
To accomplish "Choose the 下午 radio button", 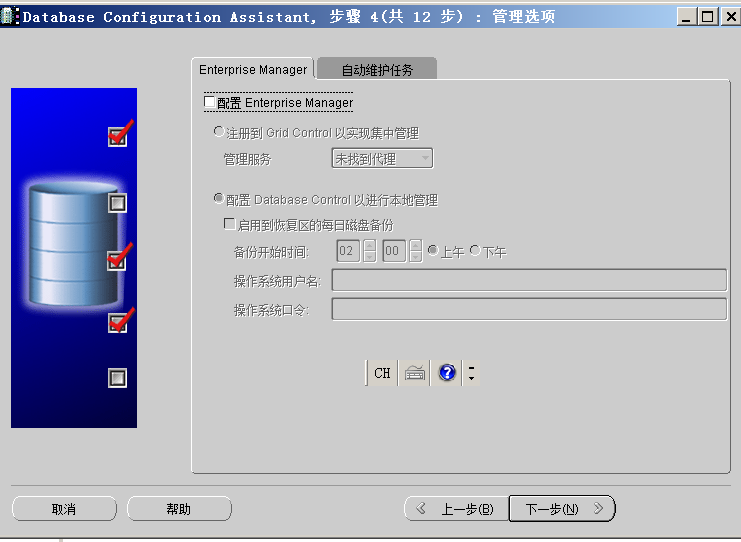I will click(475, 250).
